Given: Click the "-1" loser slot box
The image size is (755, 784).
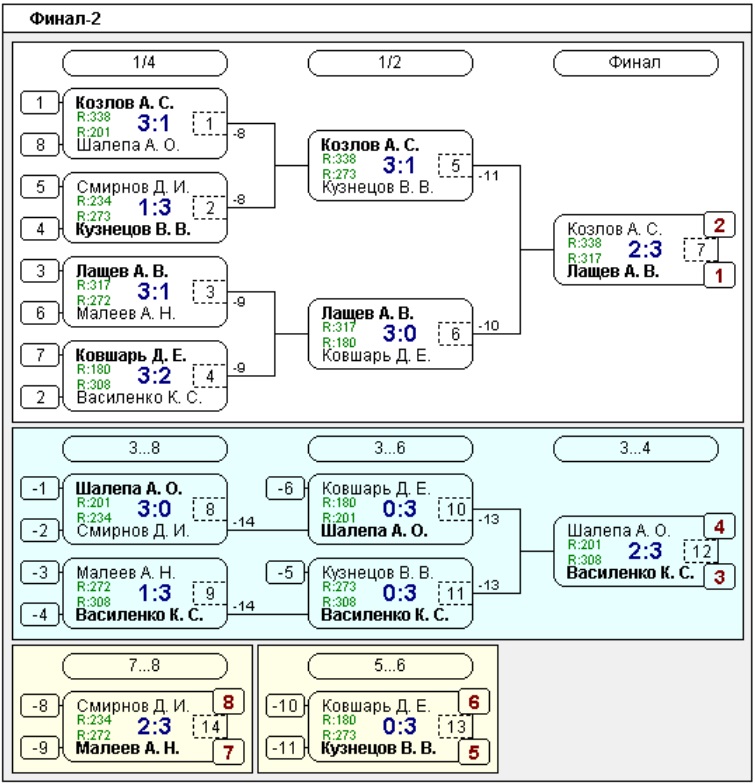Looking at the screenshot, I should 40,488.
